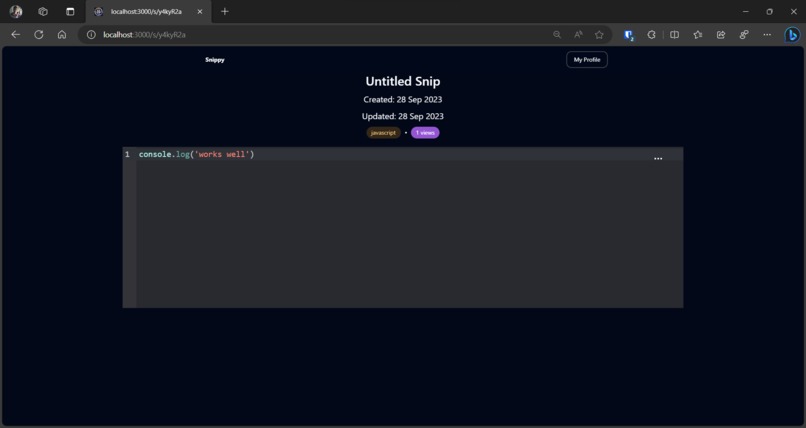The width and height of the screenshot is (806, 428).
Task: Open the share icon in the toolbar
Action: click(721, 34)
